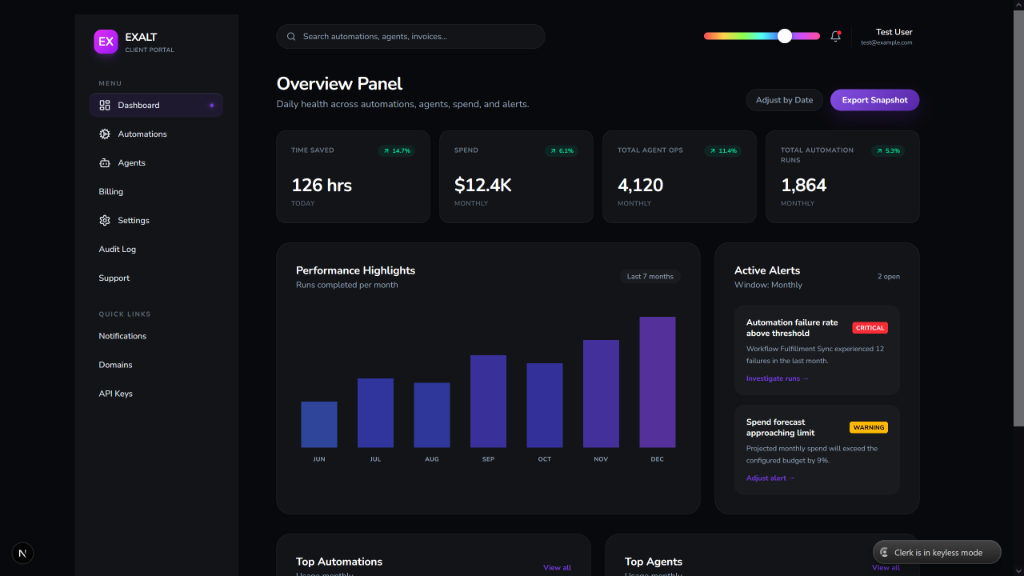Click the search magnifier icon
This screenshot has height=576, width=1024.
pyautogui.click(x=290, y=36)
